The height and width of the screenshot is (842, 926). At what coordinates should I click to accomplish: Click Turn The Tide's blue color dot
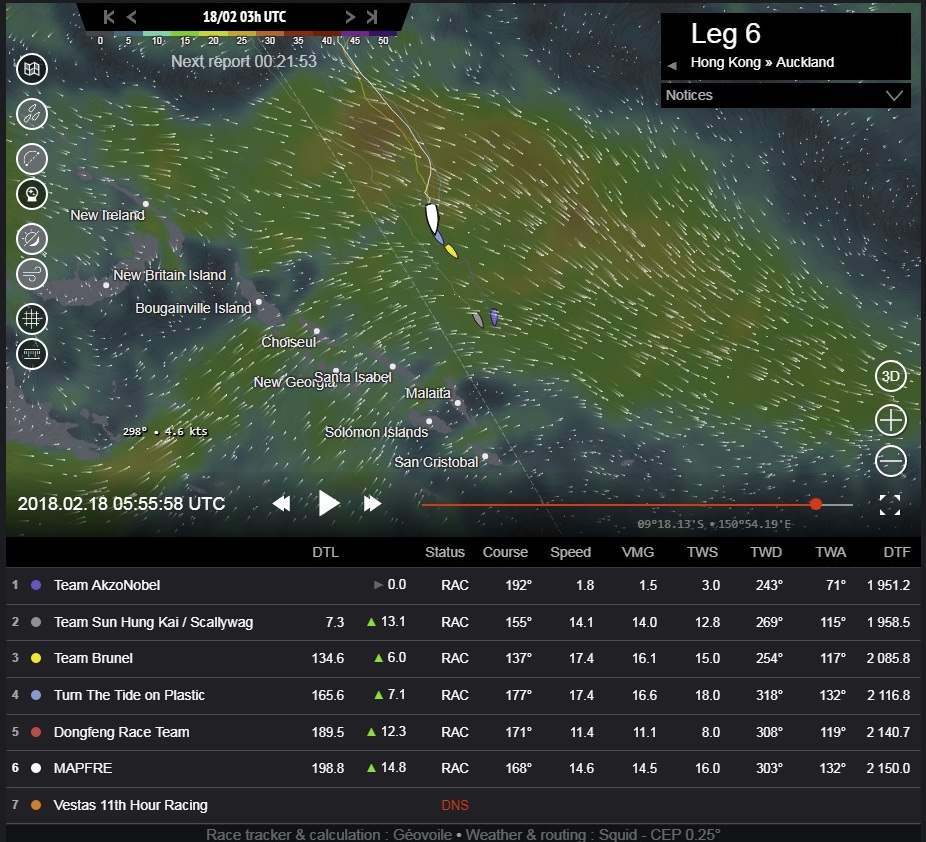[36, 695]
